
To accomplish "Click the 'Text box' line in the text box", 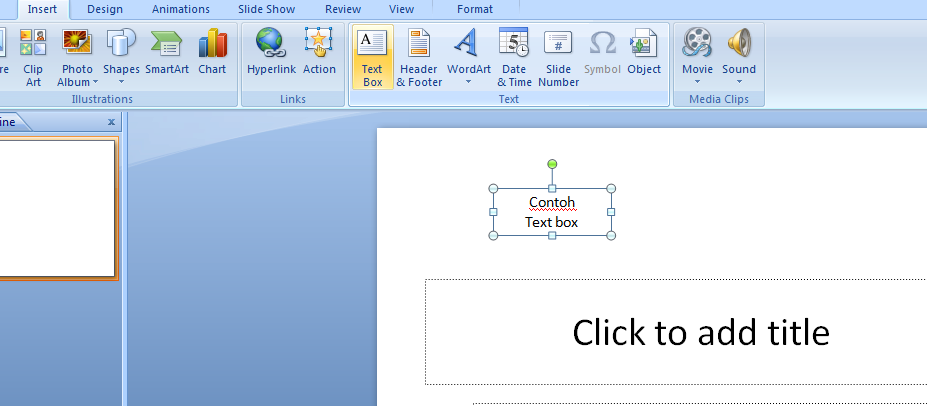I will [552, 222].
